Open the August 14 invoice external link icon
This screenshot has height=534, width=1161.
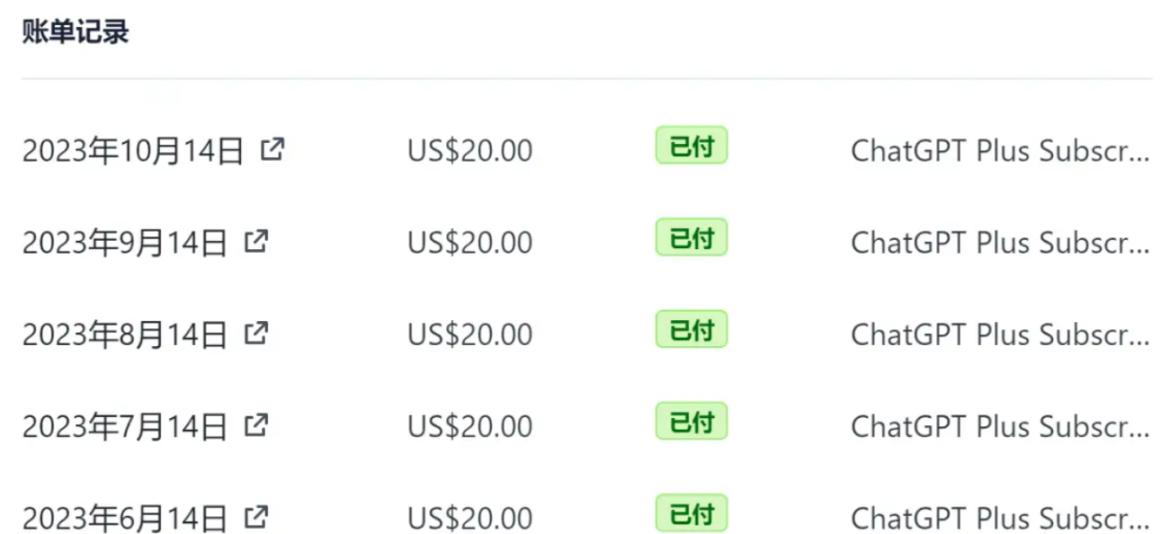pyautogui.click(x=256, y=333)
